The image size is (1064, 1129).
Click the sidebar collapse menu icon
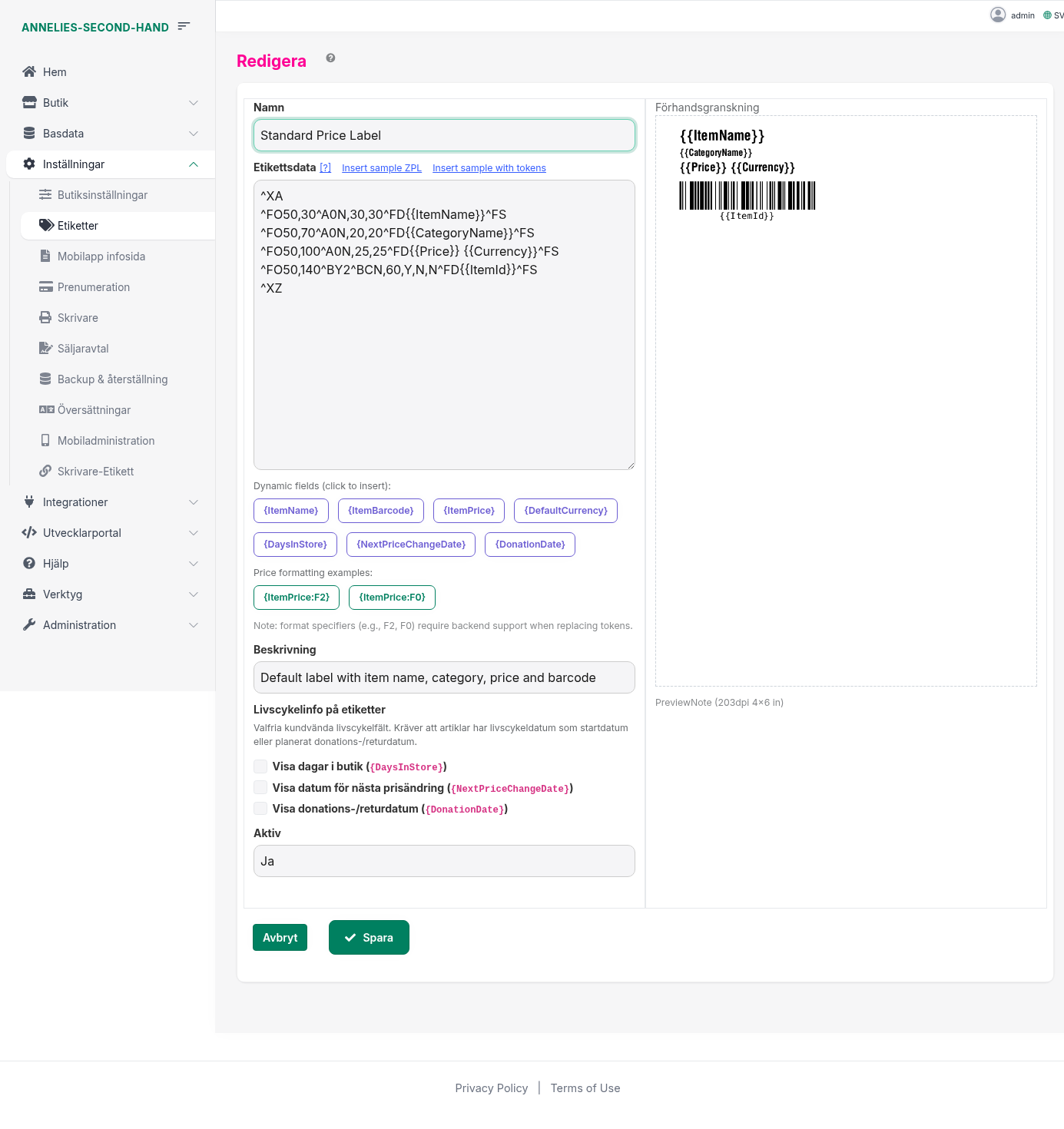click(x=184, y=26)
